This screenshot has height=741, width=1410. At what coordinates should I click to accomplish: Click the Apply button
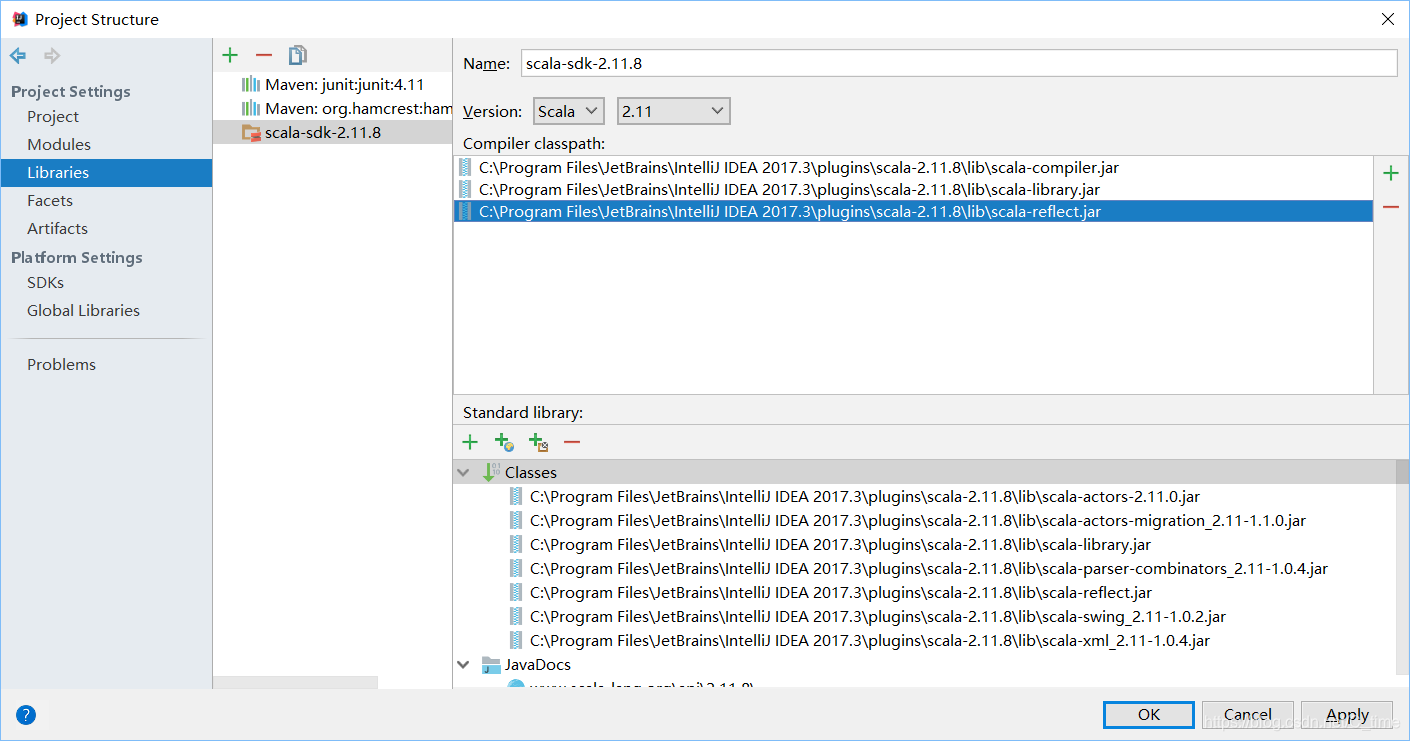click(1348, 715)
